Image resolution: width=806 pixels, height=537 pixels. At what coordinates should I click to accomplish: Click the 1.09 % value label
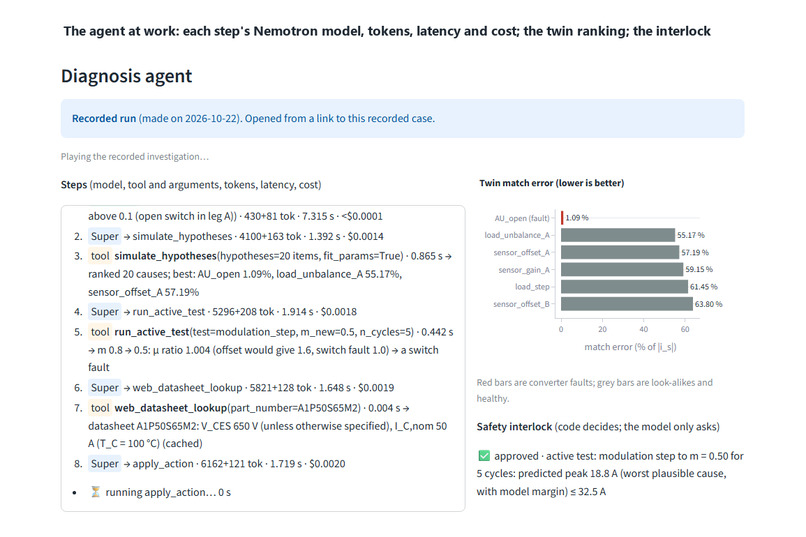(577, 218)
